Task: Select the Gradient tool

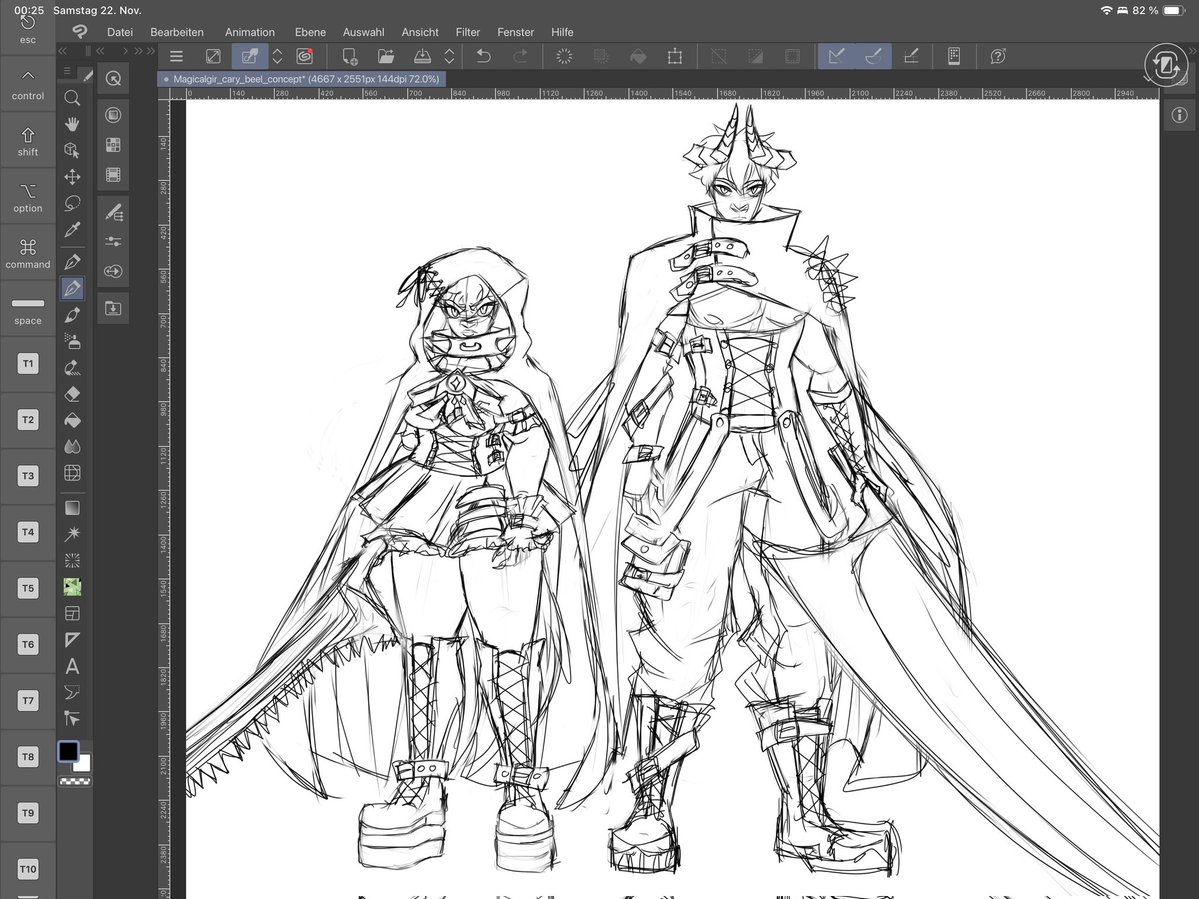Action: coord(72,508)
